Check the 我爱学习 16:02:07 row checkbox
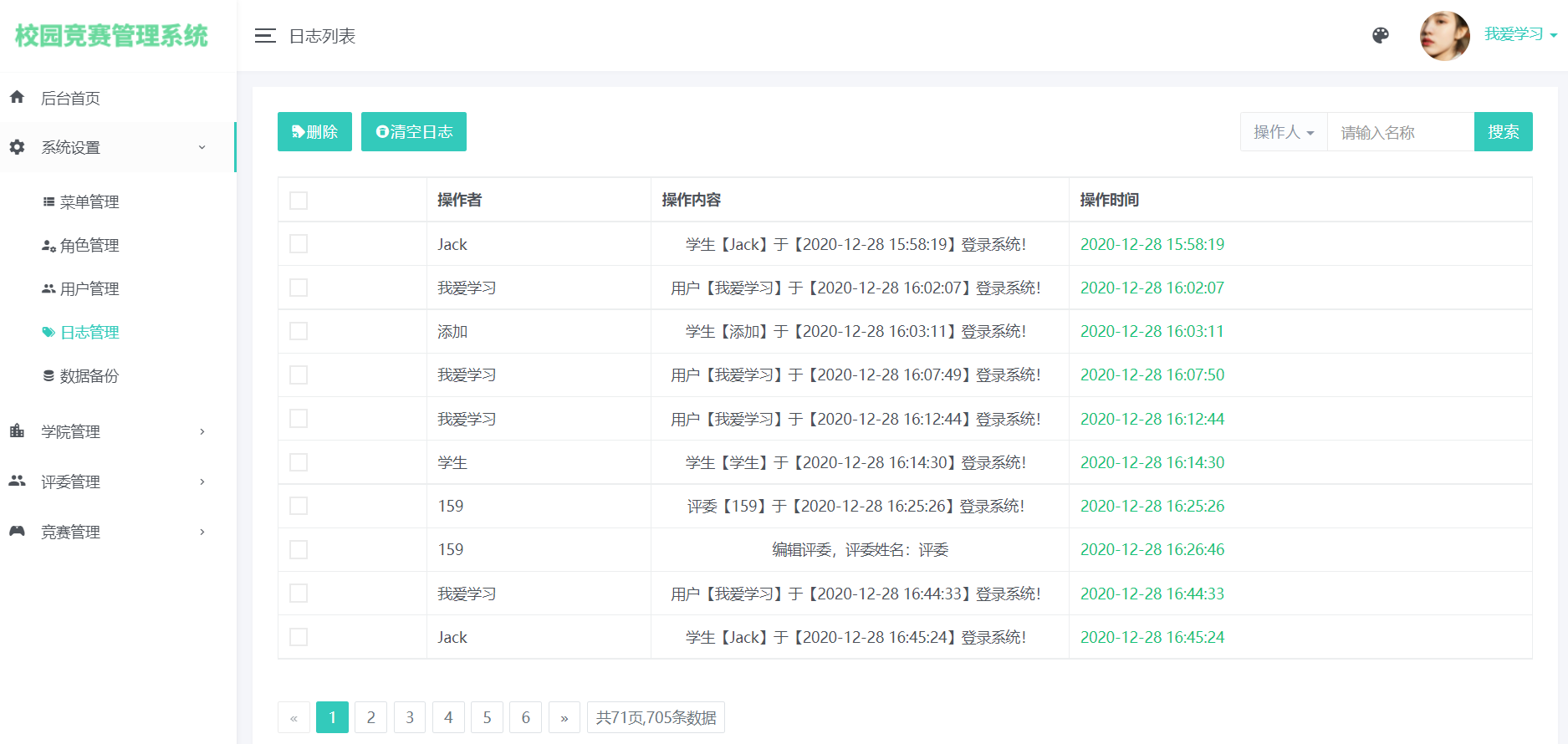 pyautogui.click(x=299, y=288)
